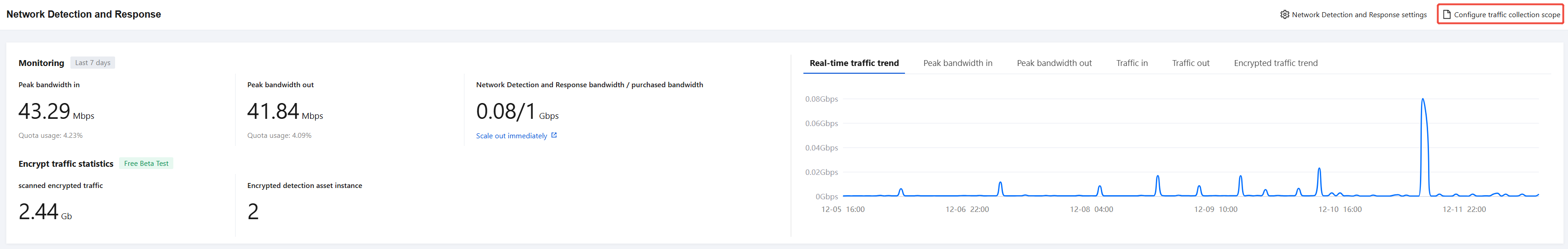Click the highest traffic spike on chart
The width and height of the screenshot is (1568, 249).
(x=1423, y=100)
